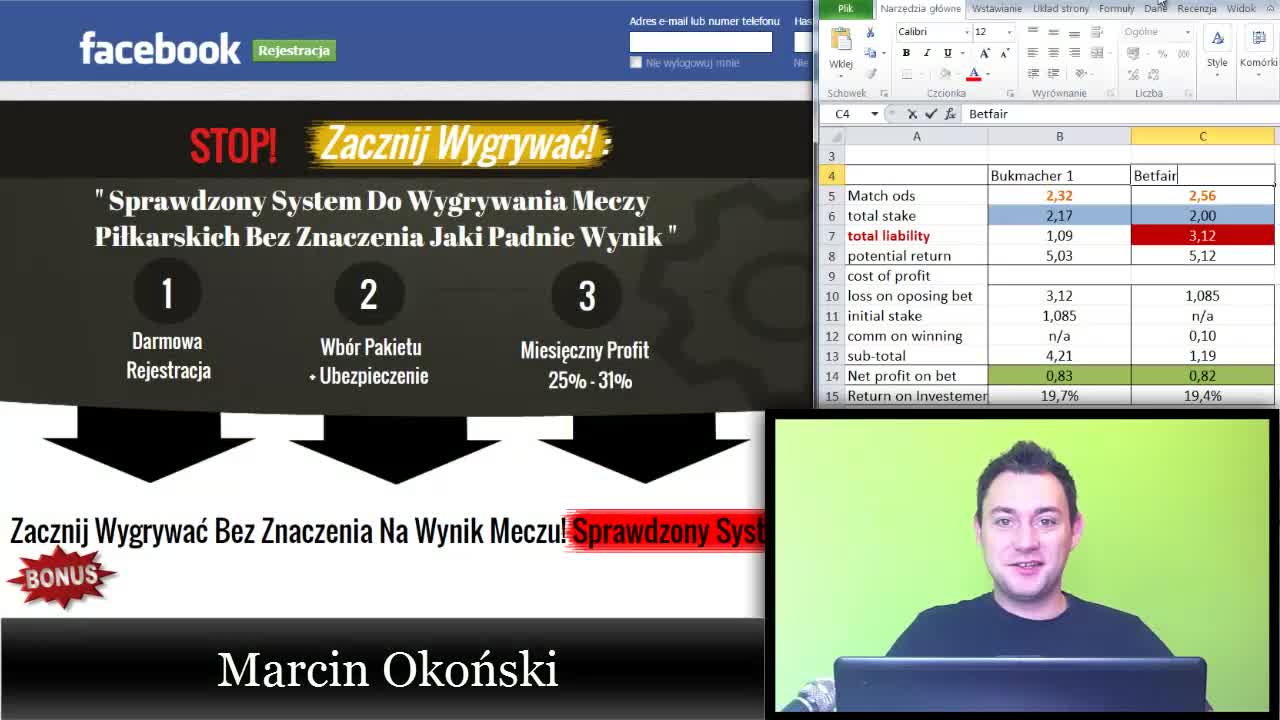Open the underline style arrow dropdown
The width and height of the screenshot is (1280, 720).
pos(962,53)
